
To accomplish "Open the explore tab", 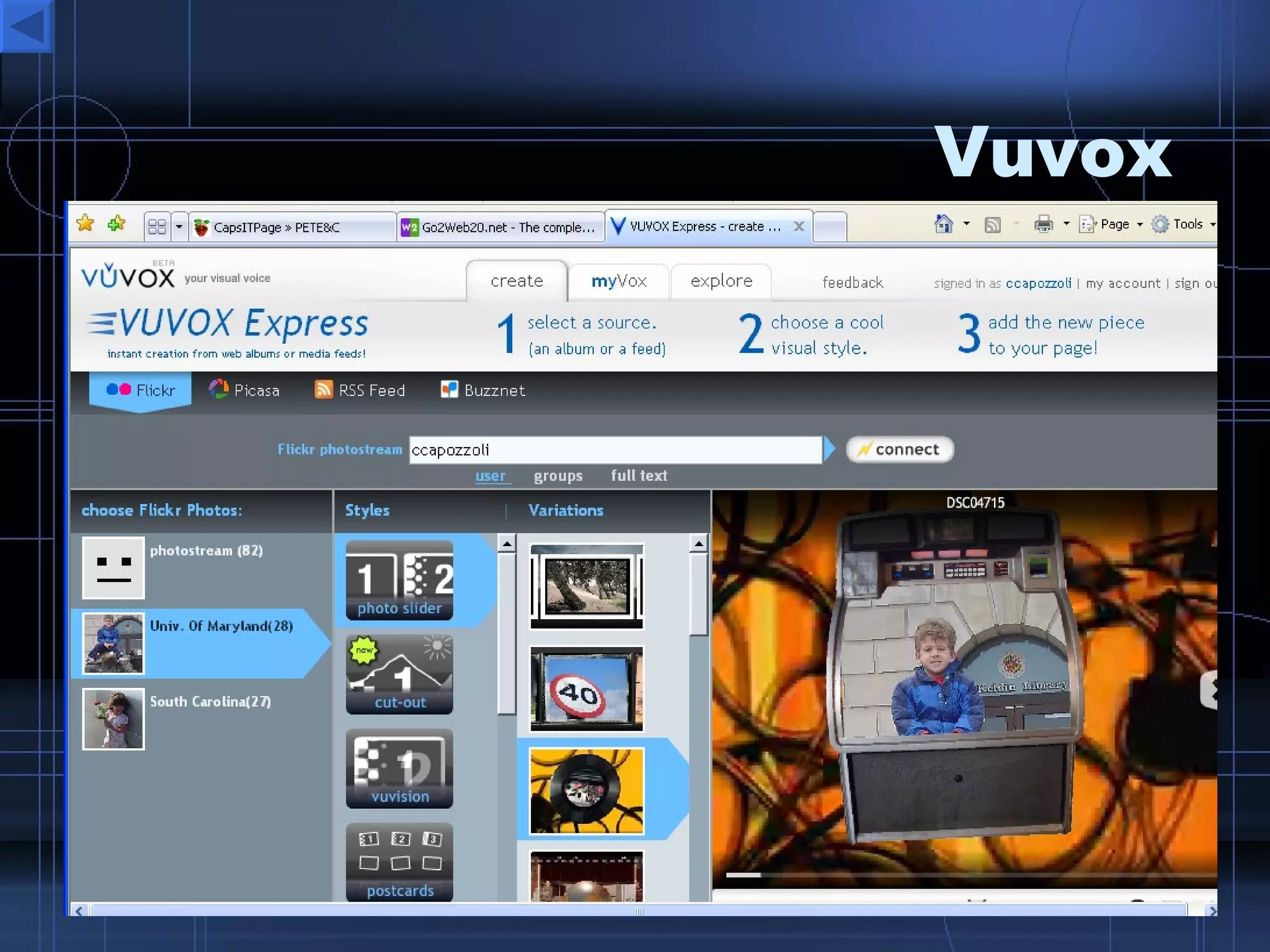I will [721, 281].
